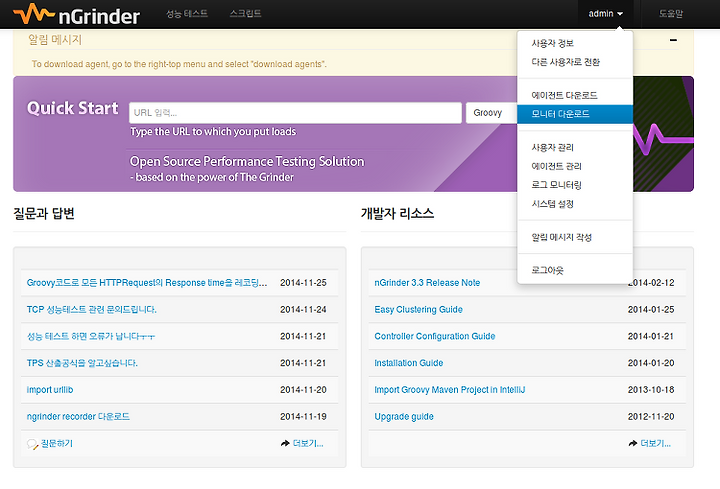Image resolution: width=720 pixels, height=489 pixels.
Task: Collapse the 알림 메시지 panel with minus icon
Action: (x=673, y=40)
